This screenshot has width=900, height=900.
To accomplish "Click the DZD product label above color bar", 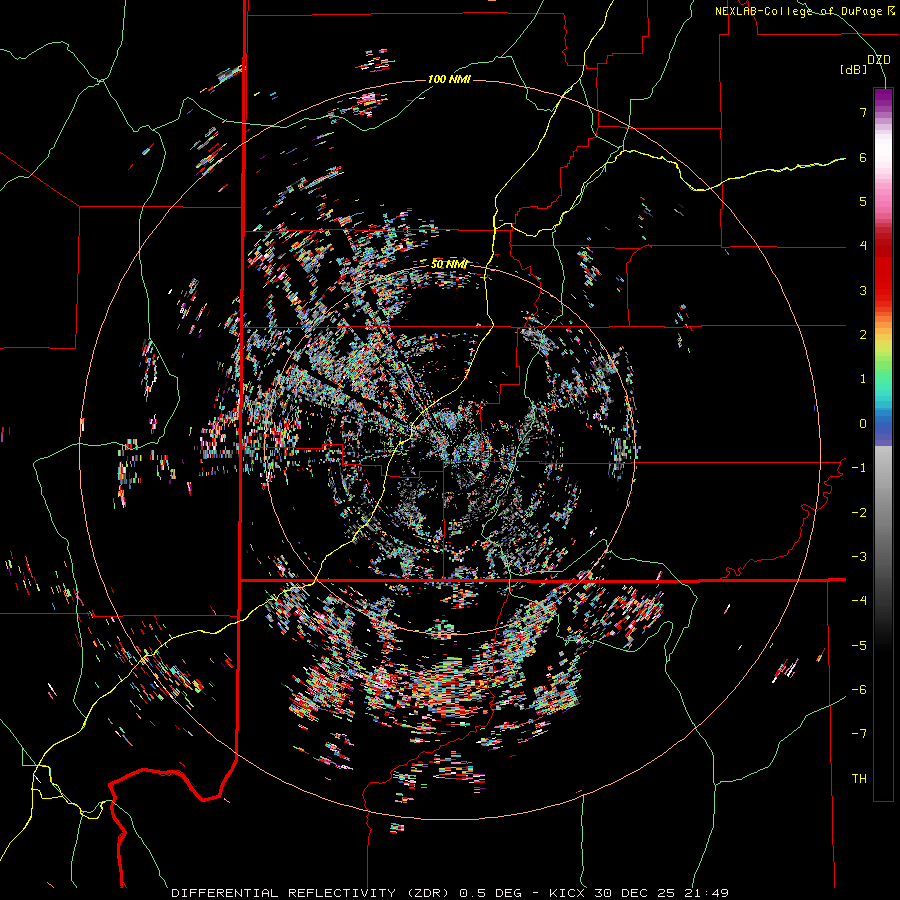I will pyautogui.click(x=879, y=60).
